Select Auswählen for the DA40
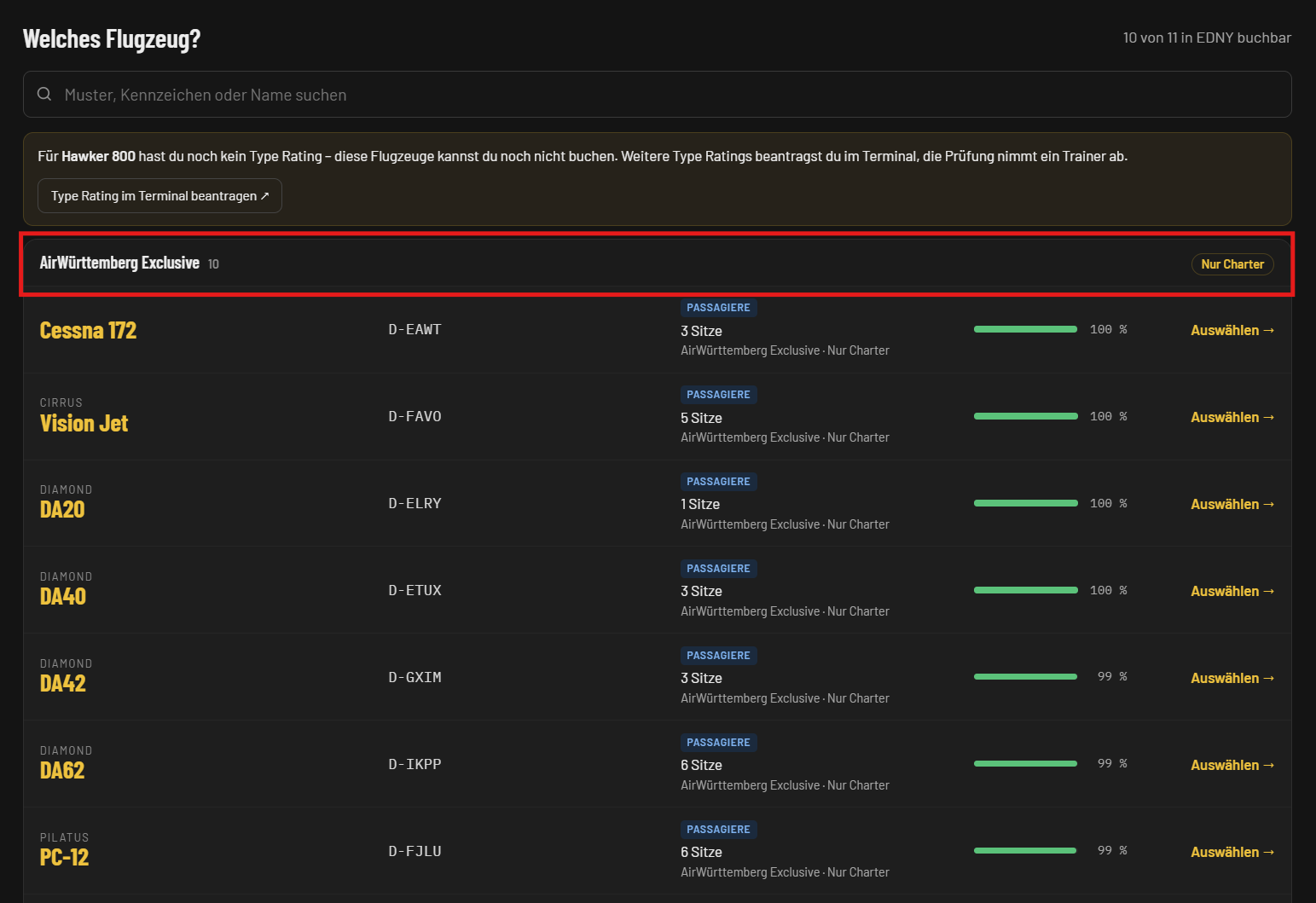The image size is (1316, 903). (1232, 591)
